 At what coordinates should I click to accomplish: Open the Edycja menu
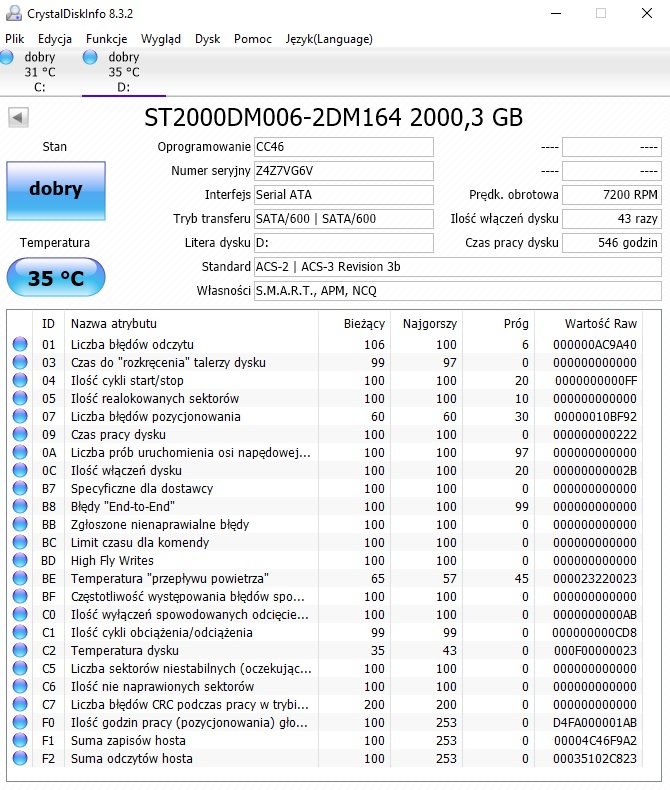[55, 39]
